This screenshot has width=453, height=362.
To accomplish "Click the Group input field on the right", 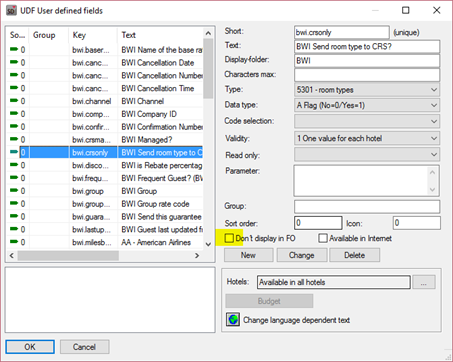I will [x=367, y=206].
